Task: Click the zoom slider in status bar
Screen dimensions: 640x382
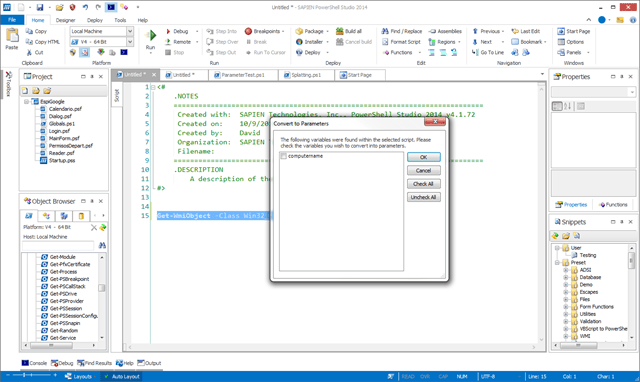Action: [x=32, y=375]
